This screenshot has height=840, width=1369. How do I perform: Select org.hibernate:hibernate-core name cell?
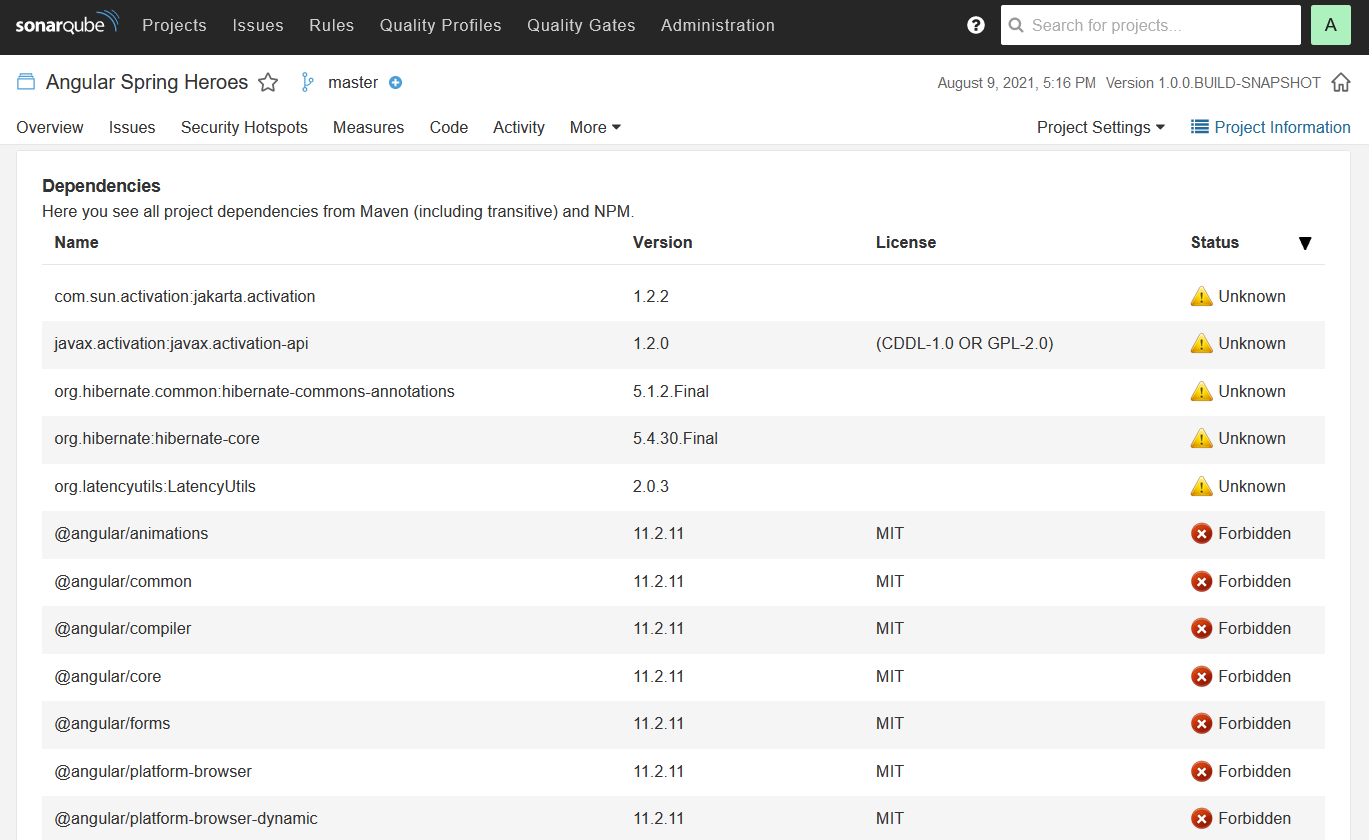tap(157, 438)
